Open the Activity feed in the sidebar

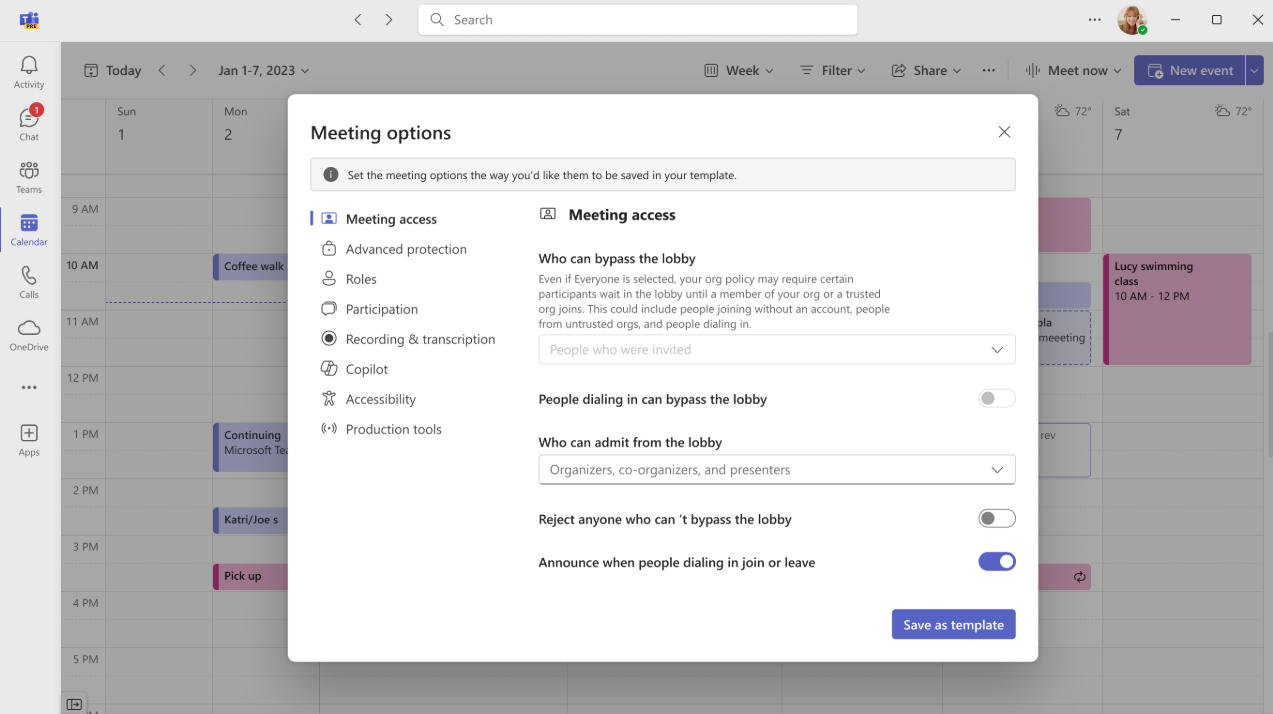(x=29, y=71)
